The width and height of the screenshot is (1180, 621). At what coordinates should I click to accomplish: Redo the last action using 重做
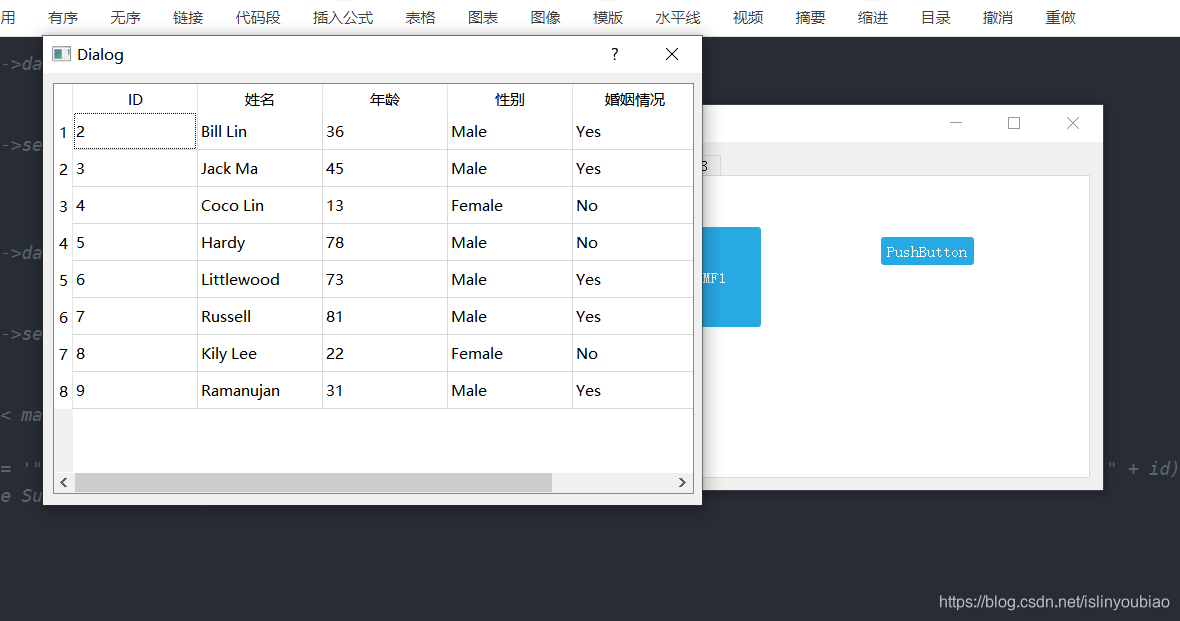point(1061,17)
